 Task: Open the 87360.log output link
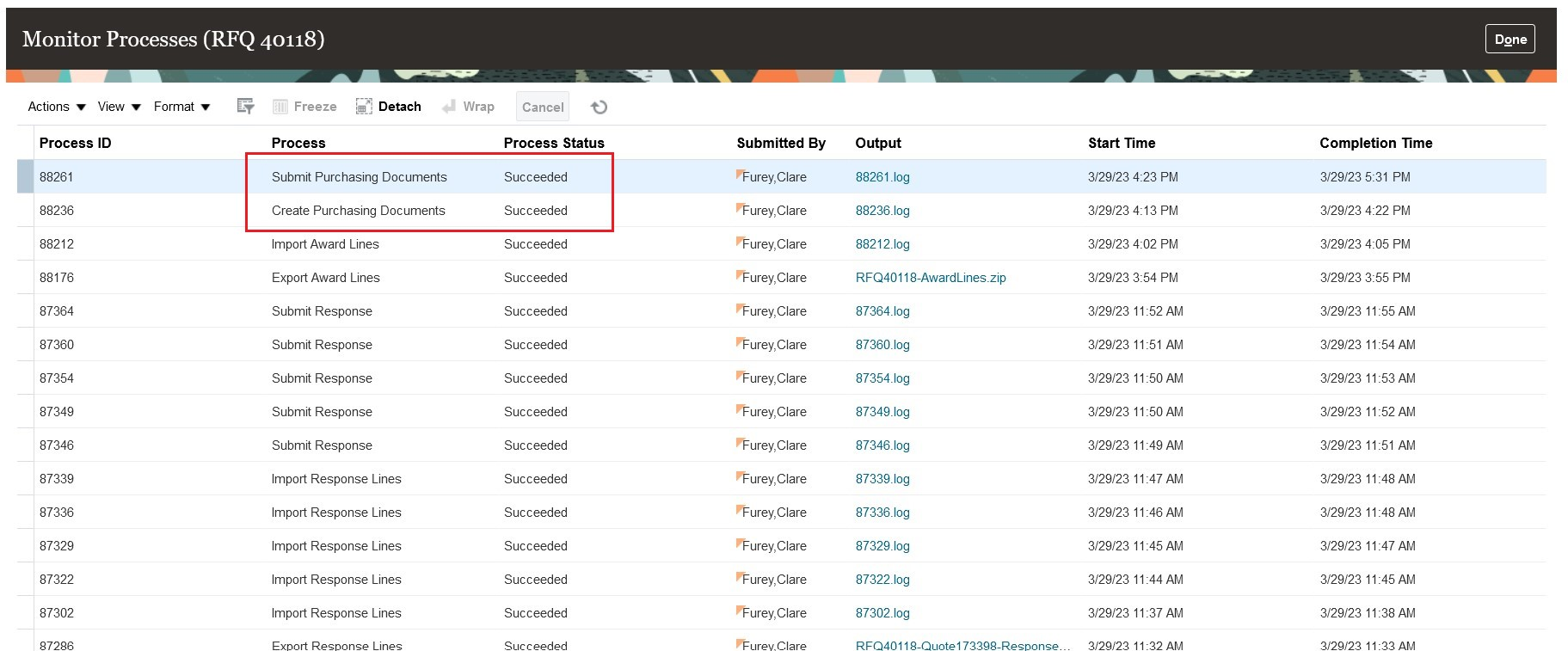tap(882, 345)
